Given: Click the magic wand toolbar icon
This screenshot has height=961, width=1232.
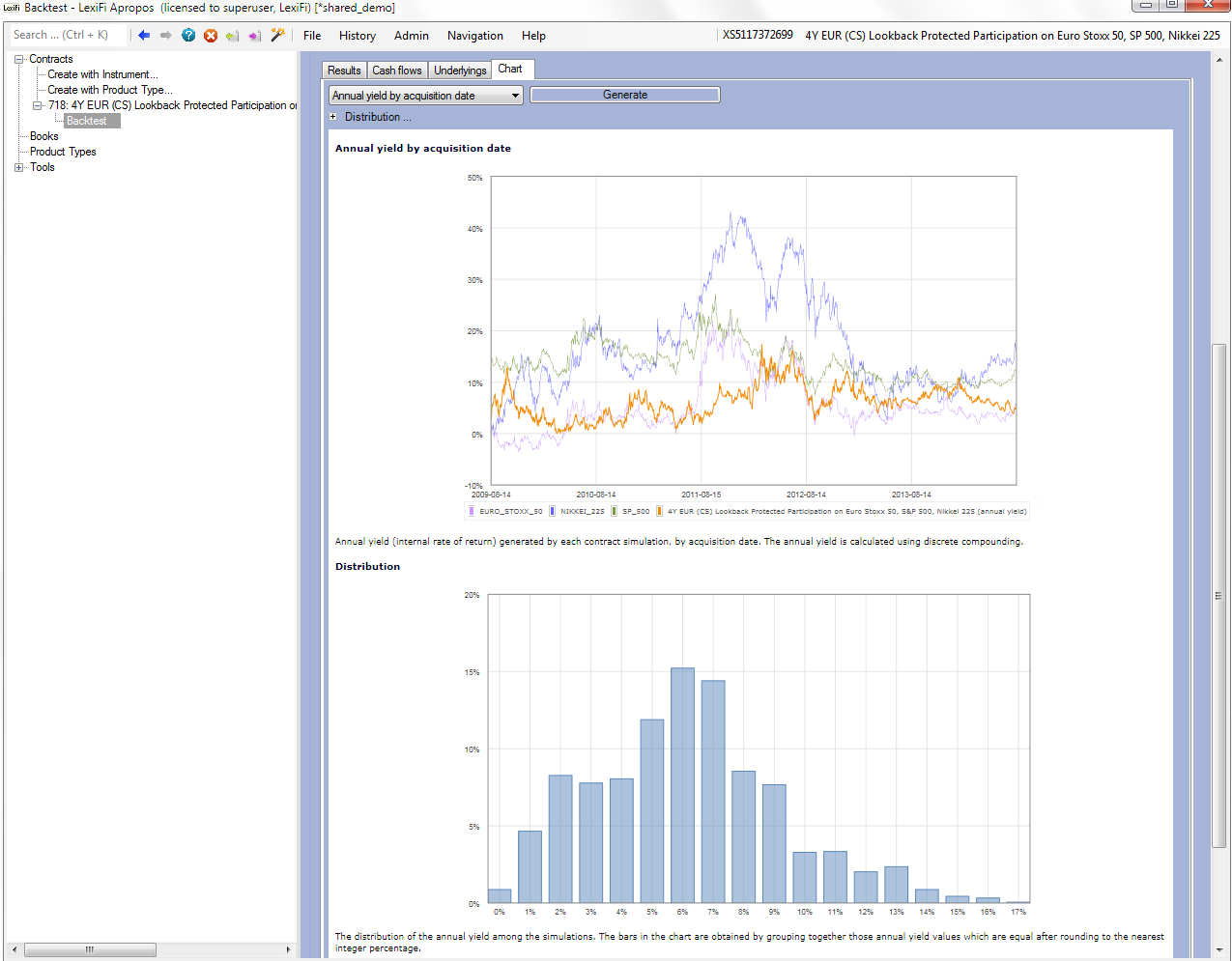Looking at the screenshot, I should 277,35.
